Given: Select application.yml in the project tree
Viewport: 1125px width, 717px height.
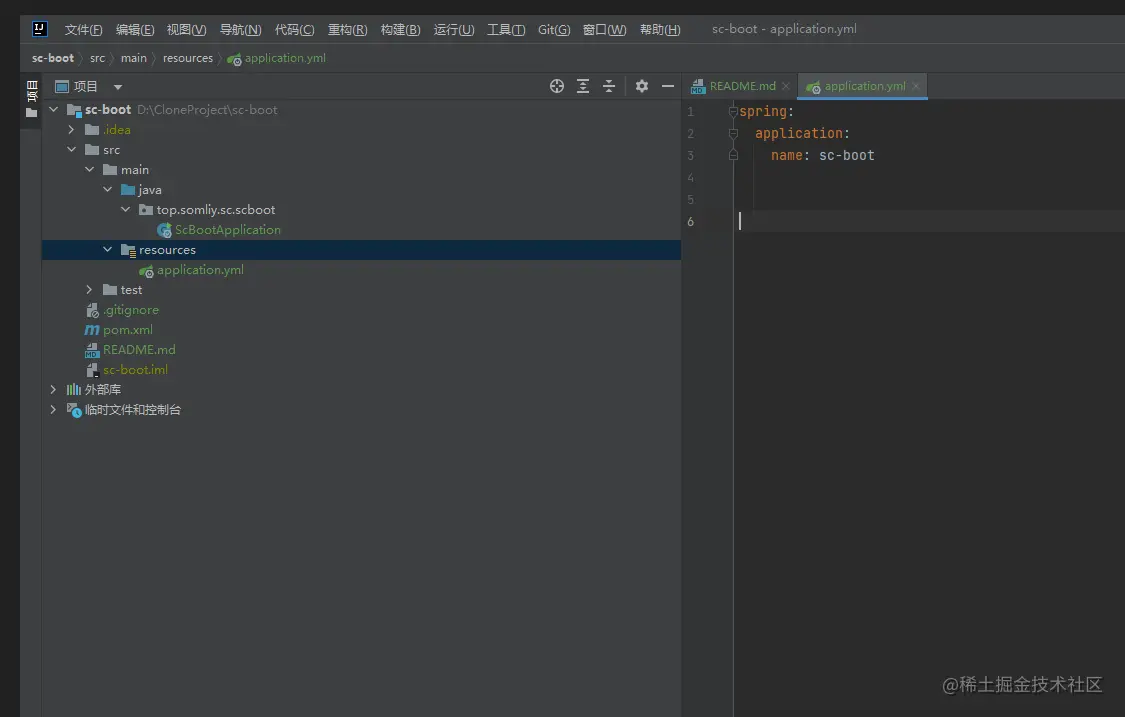Looking at the screenshot, I should 200,270.
